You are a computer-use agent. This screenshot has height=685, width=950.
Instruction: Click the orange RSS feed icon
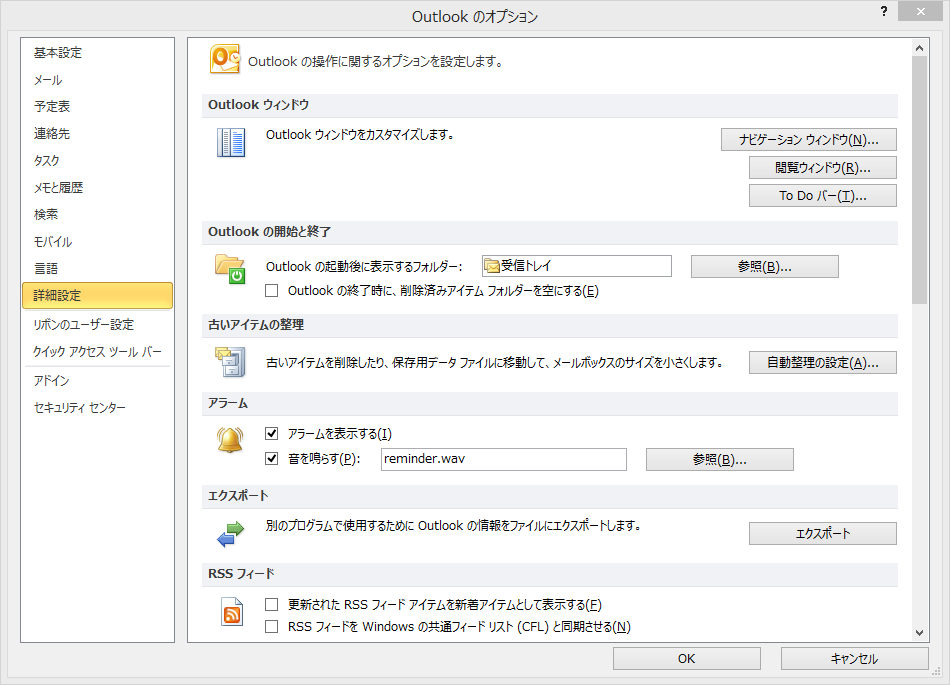(x=232, y=612)
